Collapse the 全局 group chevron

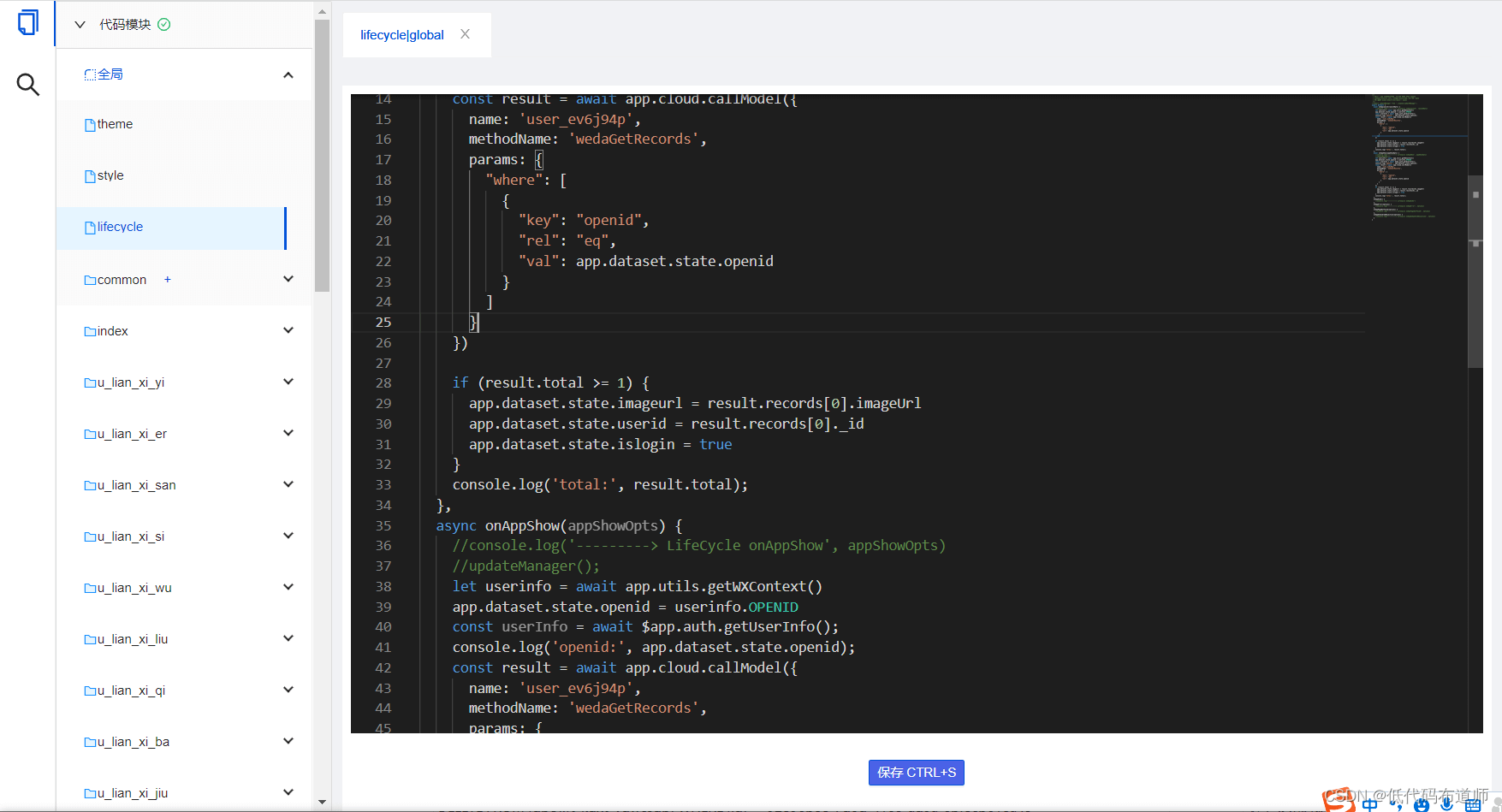(x=288, y=75)
